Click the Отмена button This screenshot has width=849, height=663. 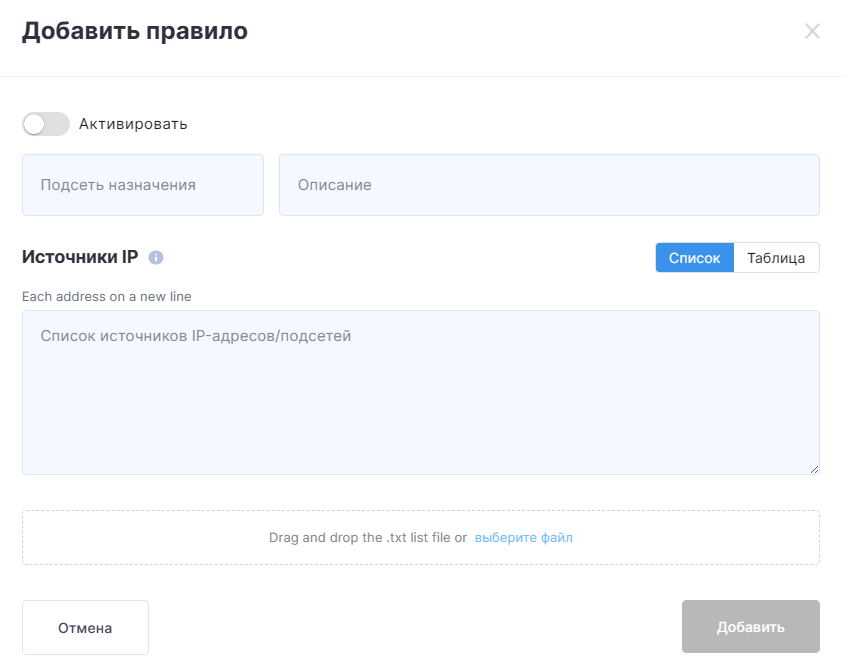pyautogui.click(x=86, y=627)
